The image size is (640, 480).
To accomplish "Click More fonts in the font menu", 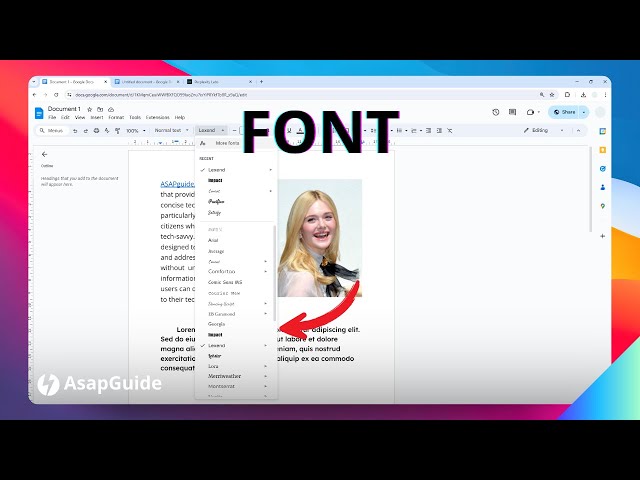I will [227, 143].
